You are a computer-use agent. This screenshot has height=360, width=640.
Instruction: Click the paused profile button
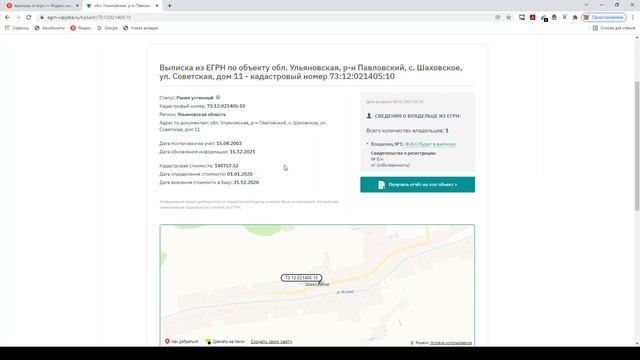pos(604,18)
